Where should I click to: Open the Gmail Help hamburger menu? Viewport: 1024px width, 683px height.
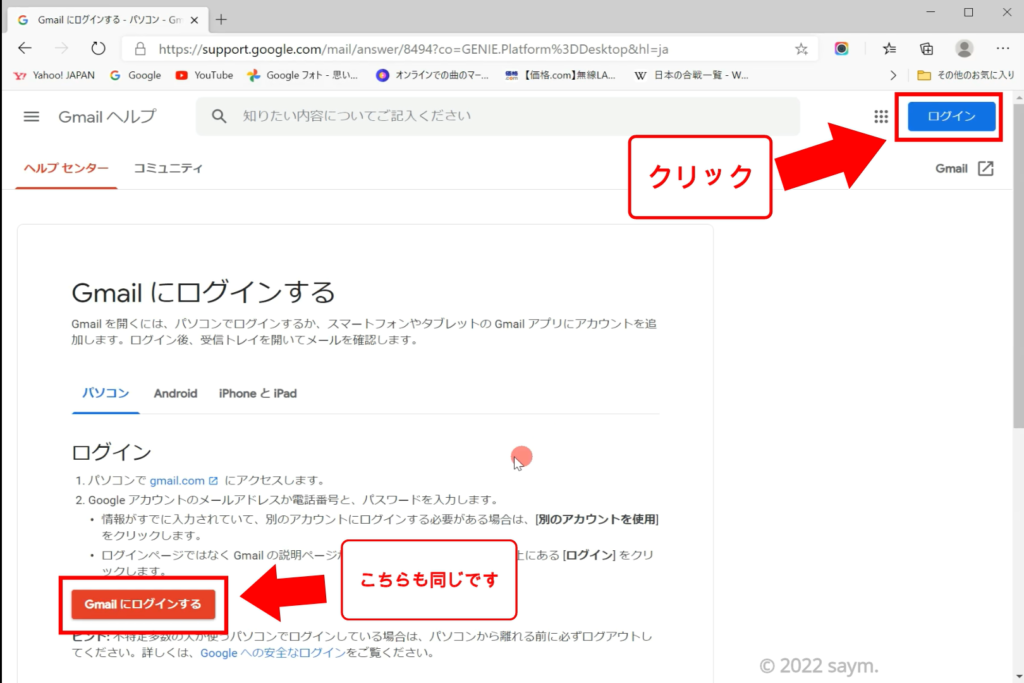(31, 116)
